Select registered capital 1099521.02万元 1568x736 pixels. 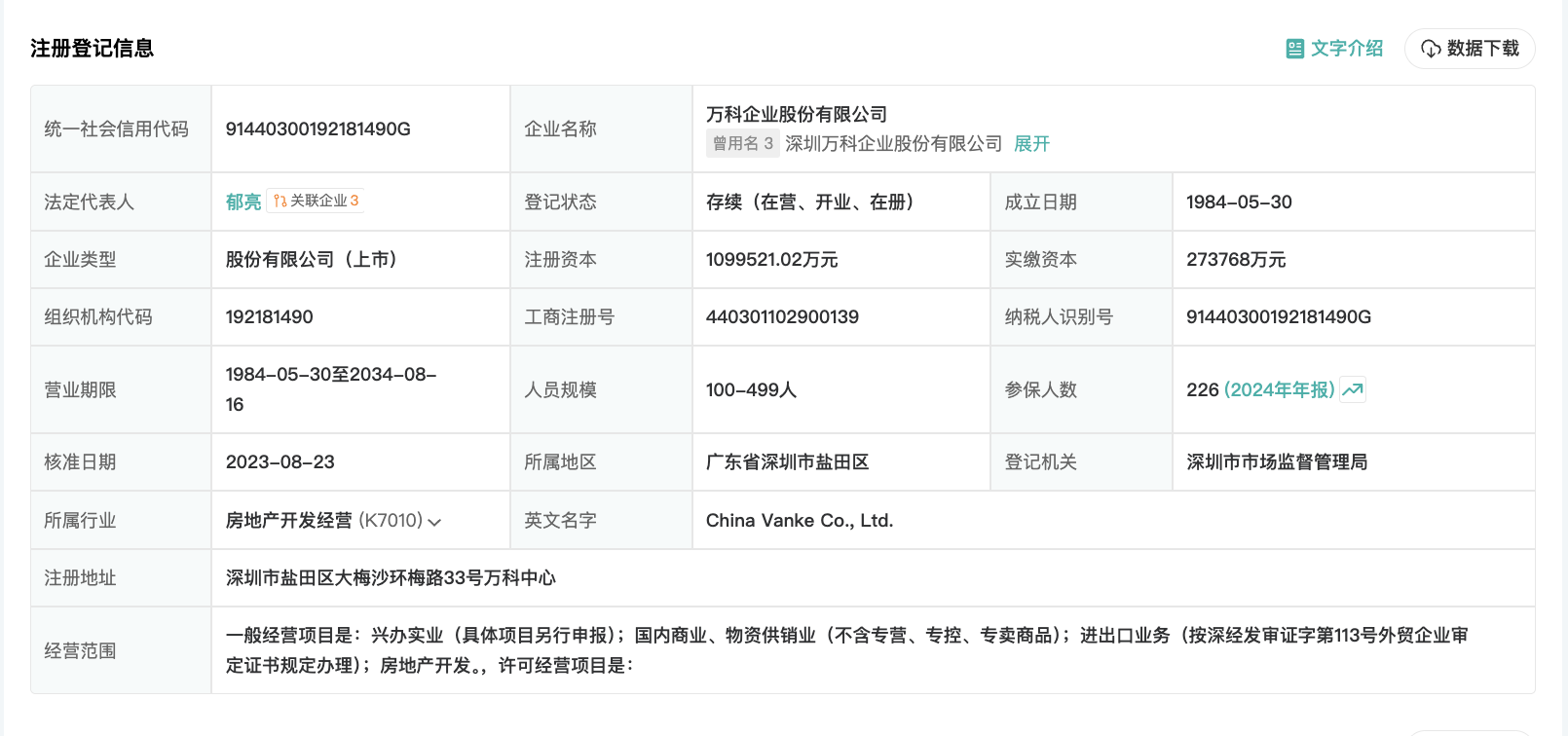coord(771,259)
